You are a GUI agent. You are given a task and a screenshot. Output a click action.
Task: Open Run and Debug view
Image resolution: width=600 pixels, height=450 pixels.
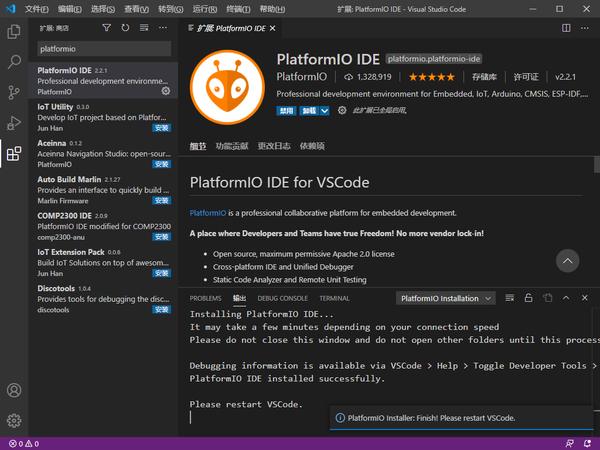click(14, 124)
